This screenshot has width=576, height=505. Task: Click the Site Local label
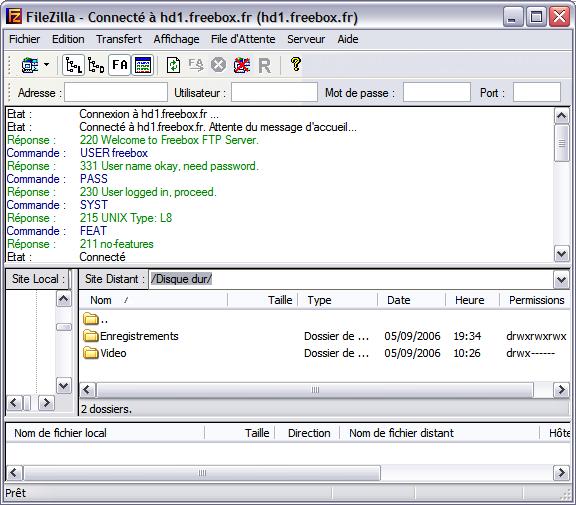[38, 279]
